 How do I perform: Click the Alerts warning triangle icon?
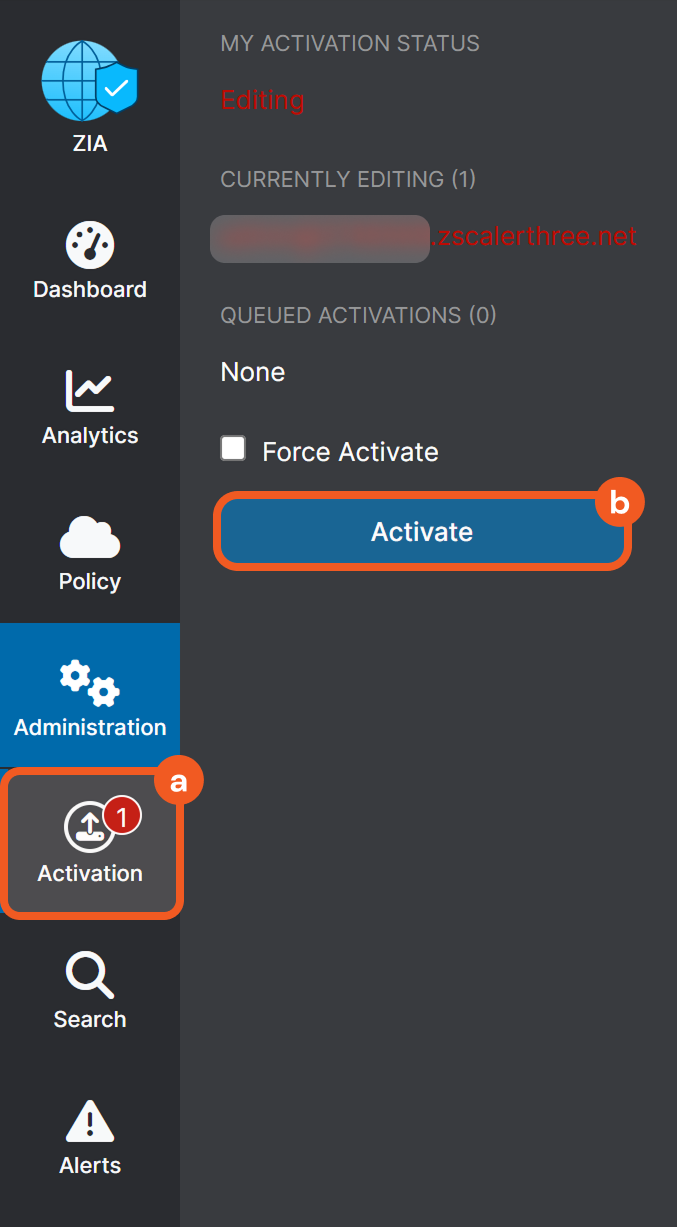(x=90, y=1121)
